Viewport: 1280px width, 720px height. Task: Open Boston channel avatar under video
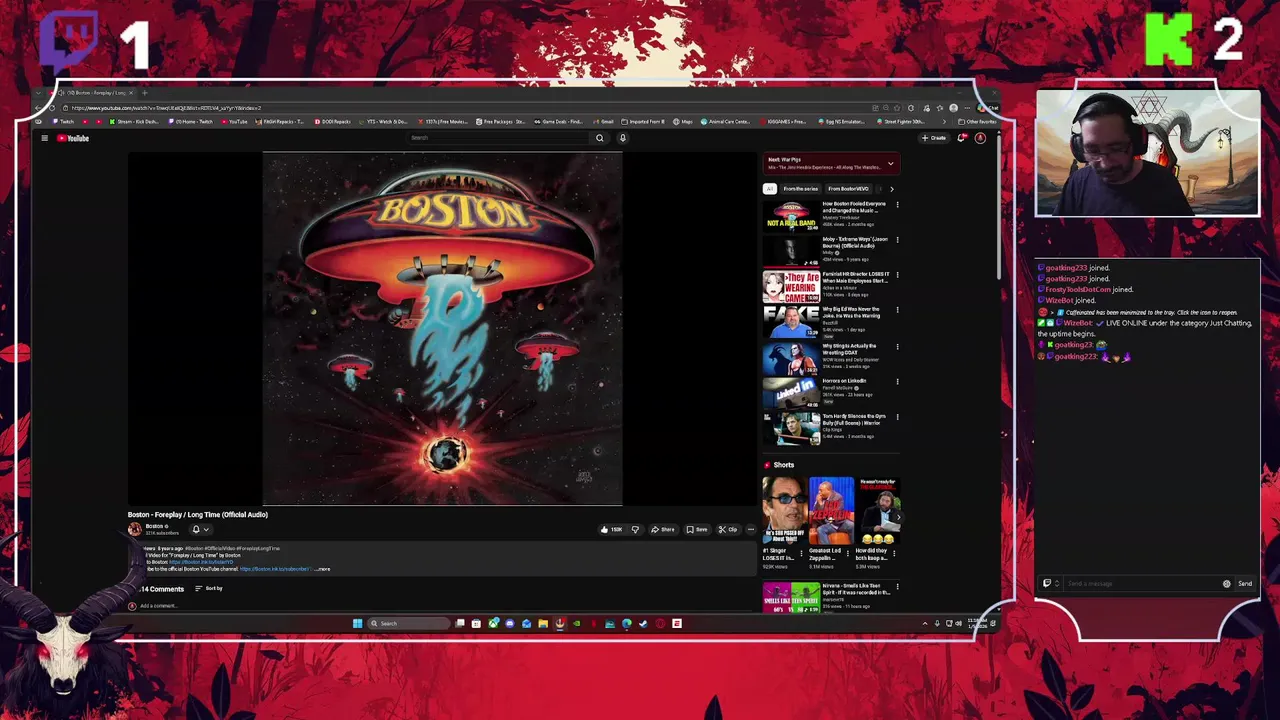point(135,529)
